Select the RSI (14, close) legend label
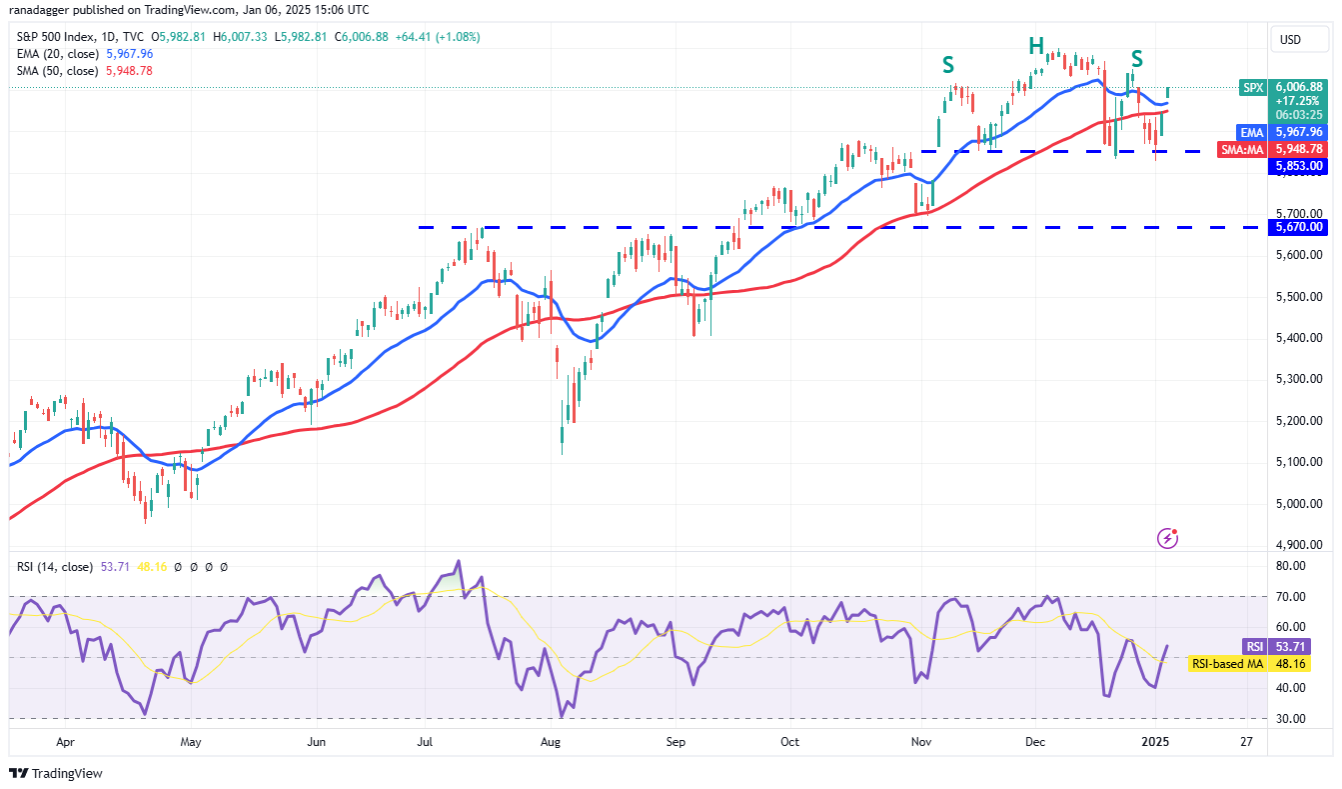Viewport: 1342px width, 789px height. pos(57,567)
